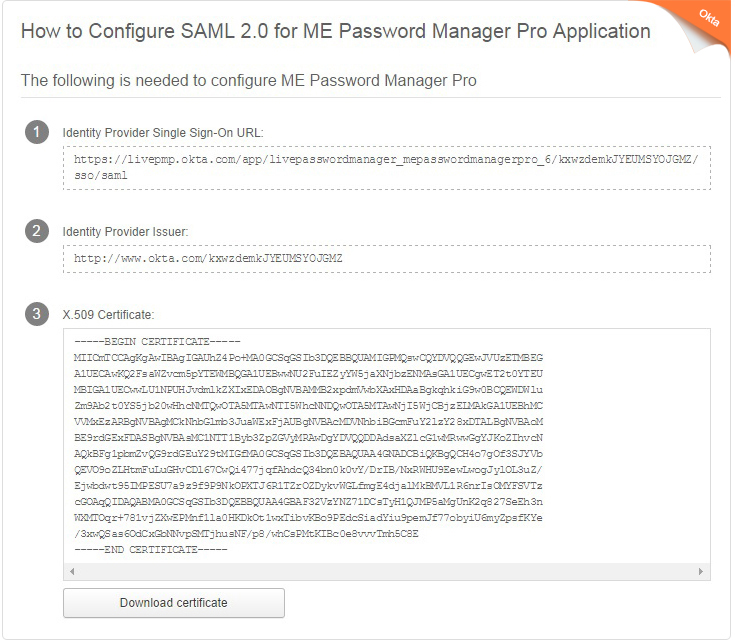This screenshot has height=642, width=735.
Task: Click the step 1 number badge
Action: click(x=37, y=132)
